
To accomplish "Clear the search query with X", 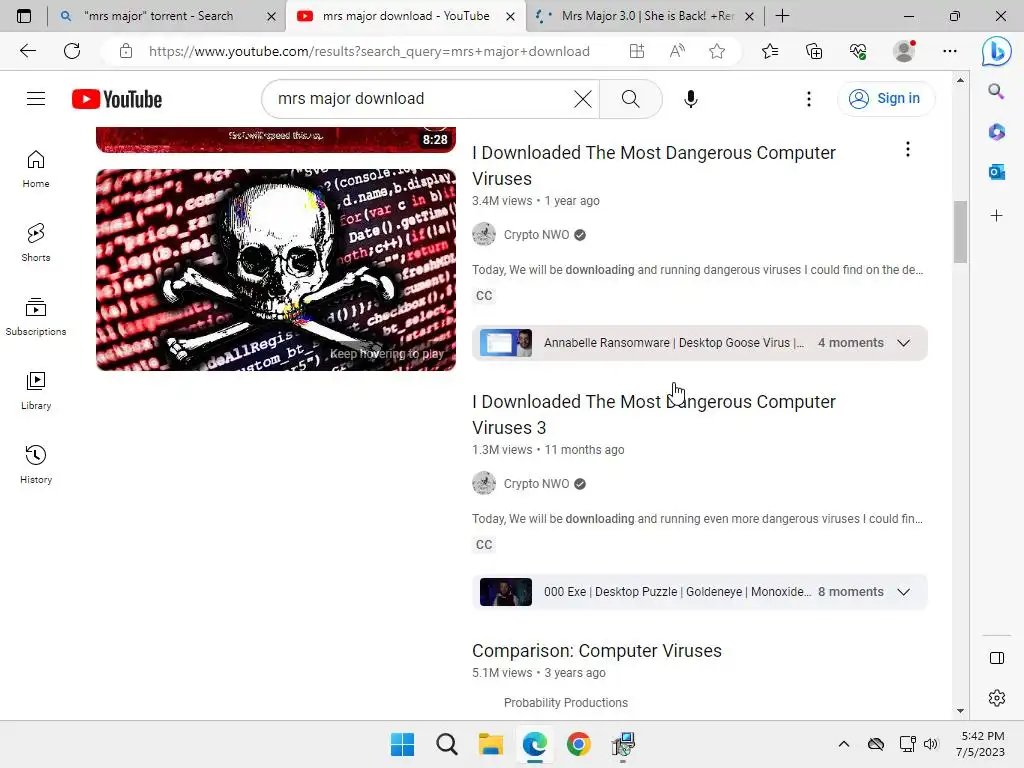I will [x=583, y=99].
